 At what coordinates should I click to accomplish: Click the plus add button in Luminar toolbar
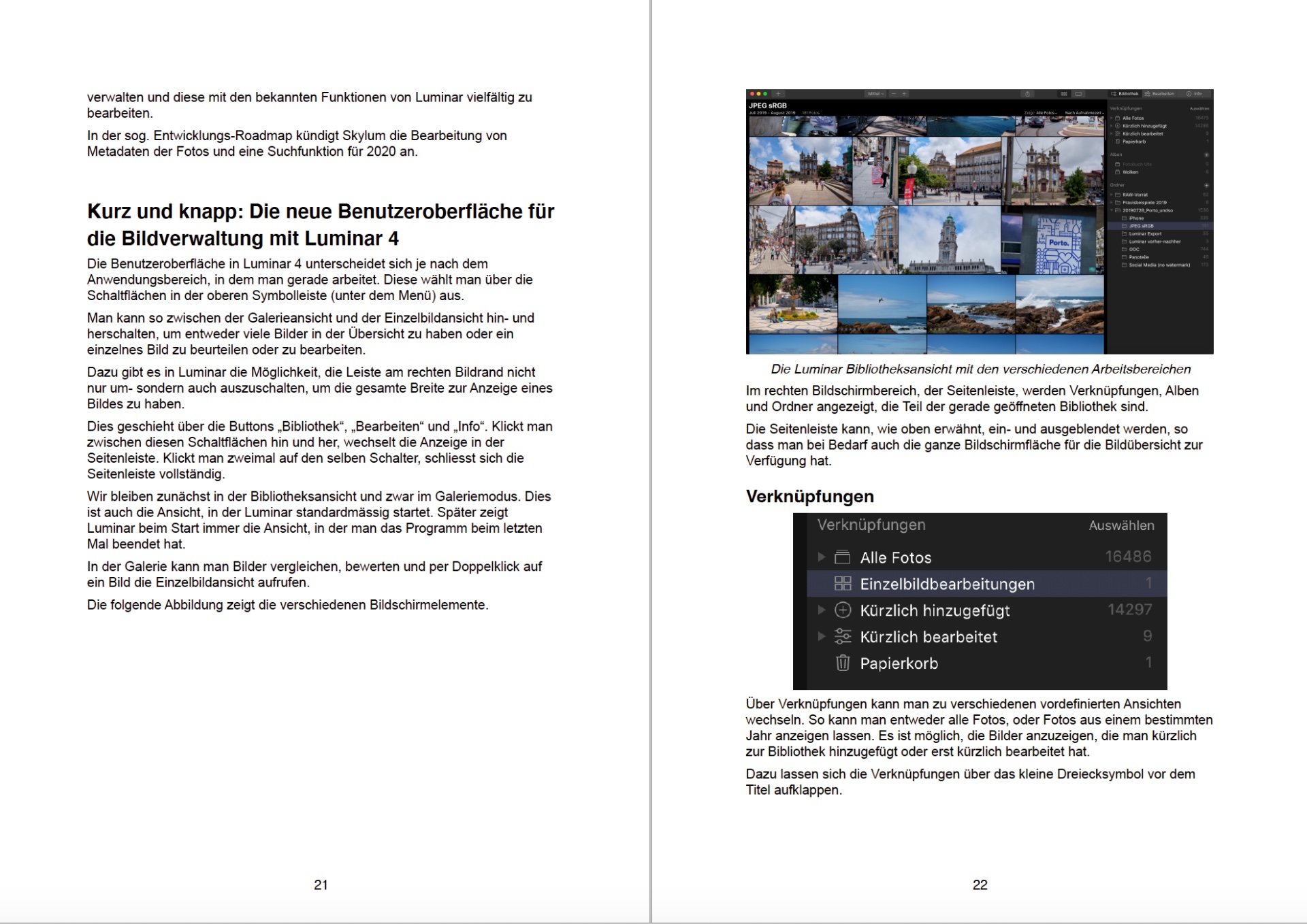[778, 94]
